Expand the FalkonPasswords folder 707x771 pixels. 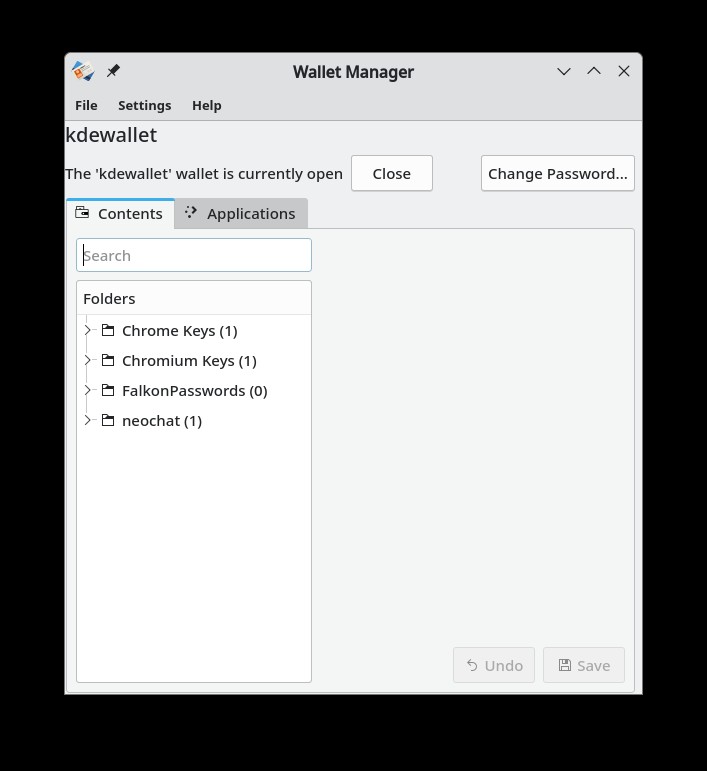(88, 390)
